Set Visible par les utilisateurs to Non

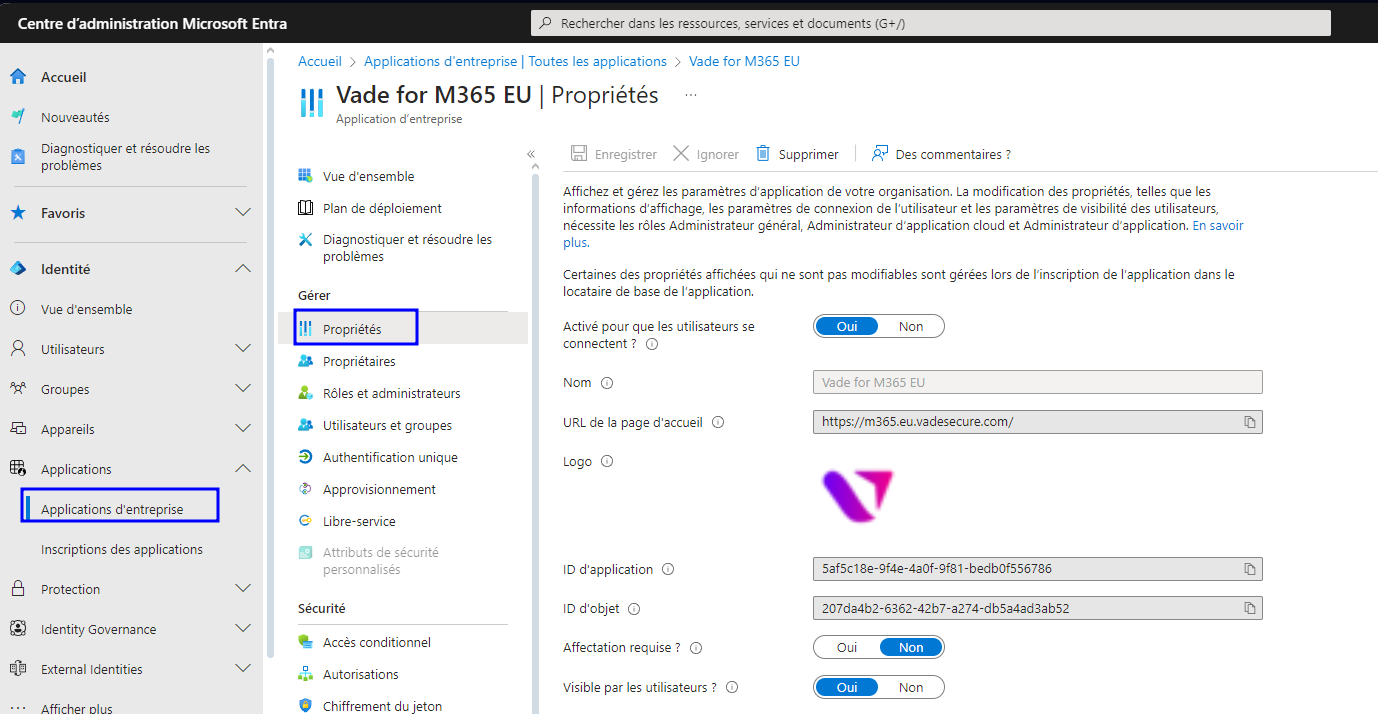pyautogui.click(x=911, y=687)
